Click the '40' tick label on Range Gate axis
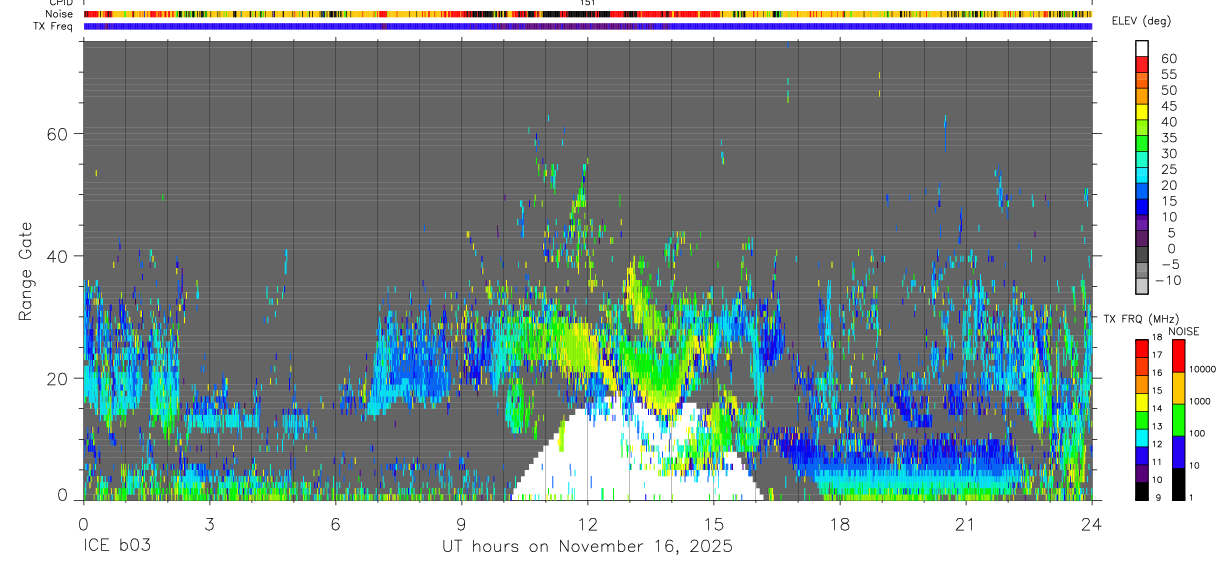This screenshot has height=567, width=1228. click(x=59, y=256)
